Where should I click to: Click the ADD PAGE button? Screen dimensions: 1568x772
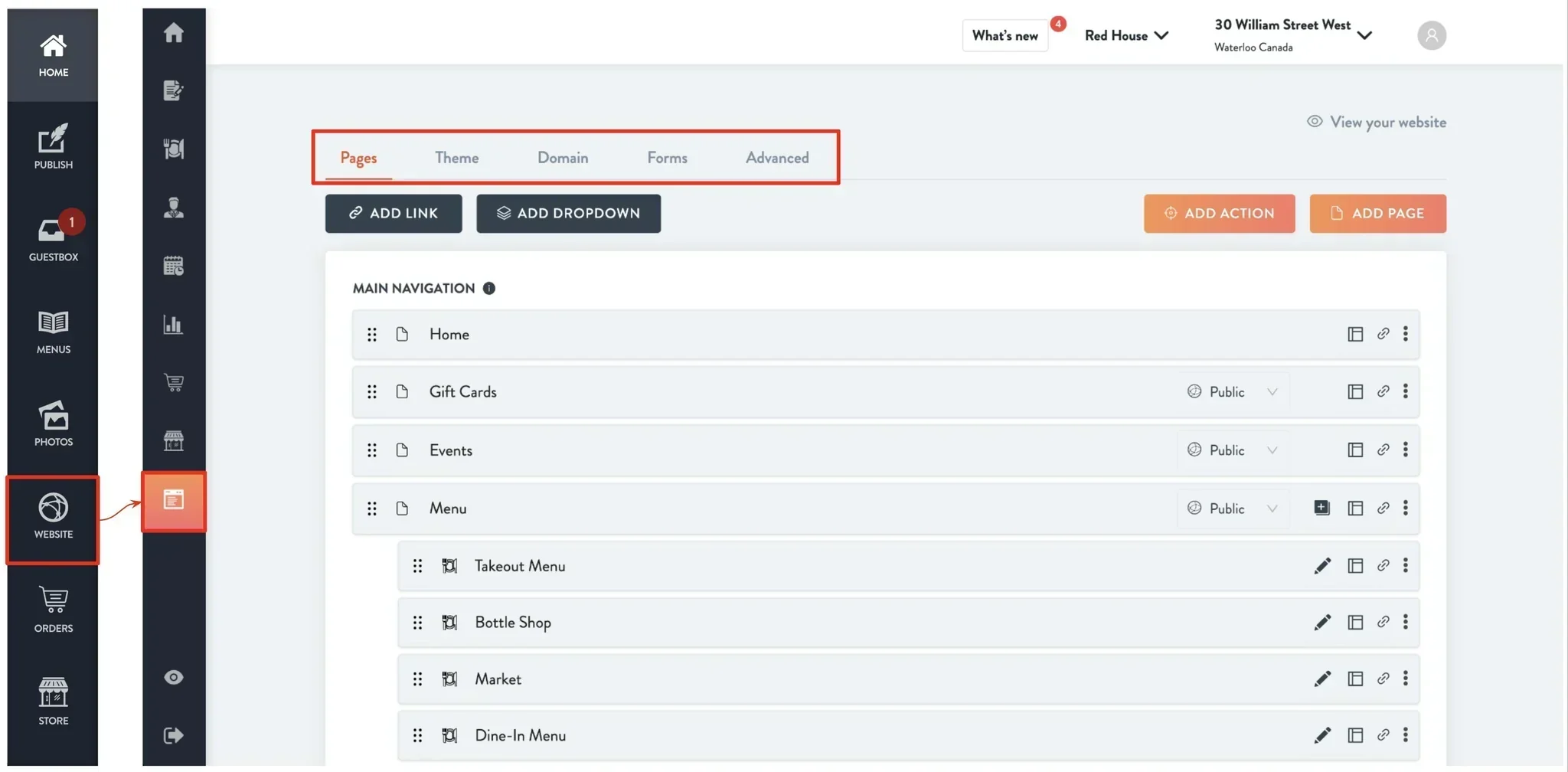tap(1377, 214)
